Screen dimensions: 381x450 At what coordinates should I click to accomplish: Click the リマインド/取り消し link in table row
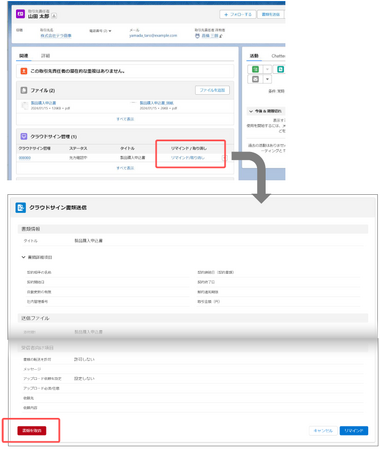click(188, 158)
